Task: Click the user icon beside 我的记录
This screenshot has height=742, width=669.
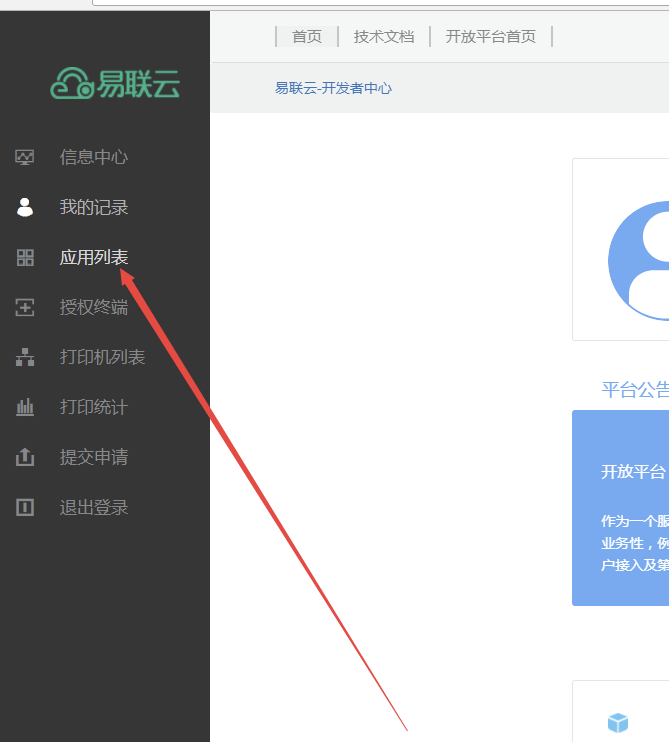Action: (25, 207)
